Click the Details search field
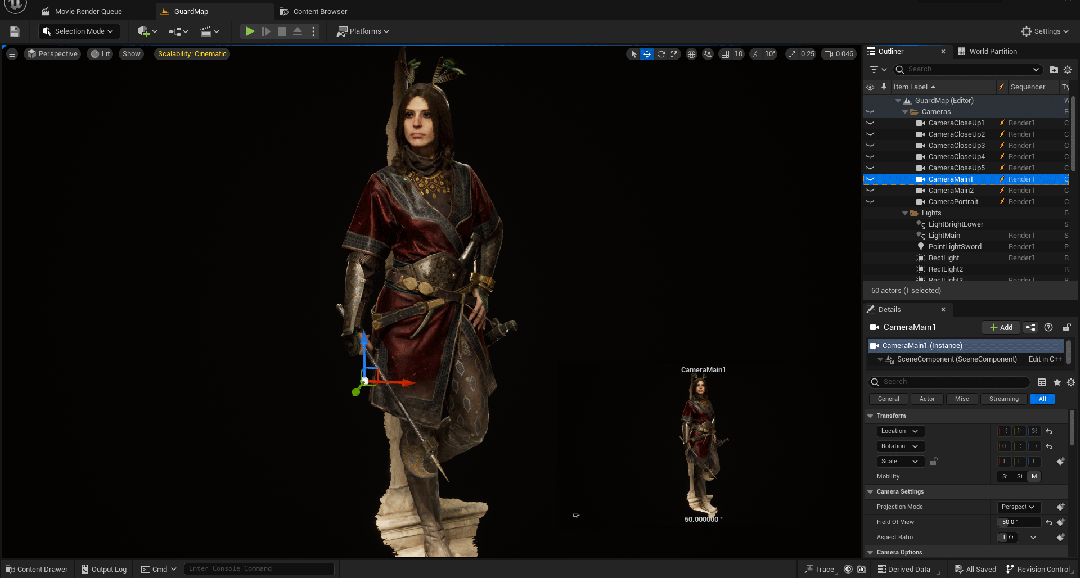 (x=949, y=382)
